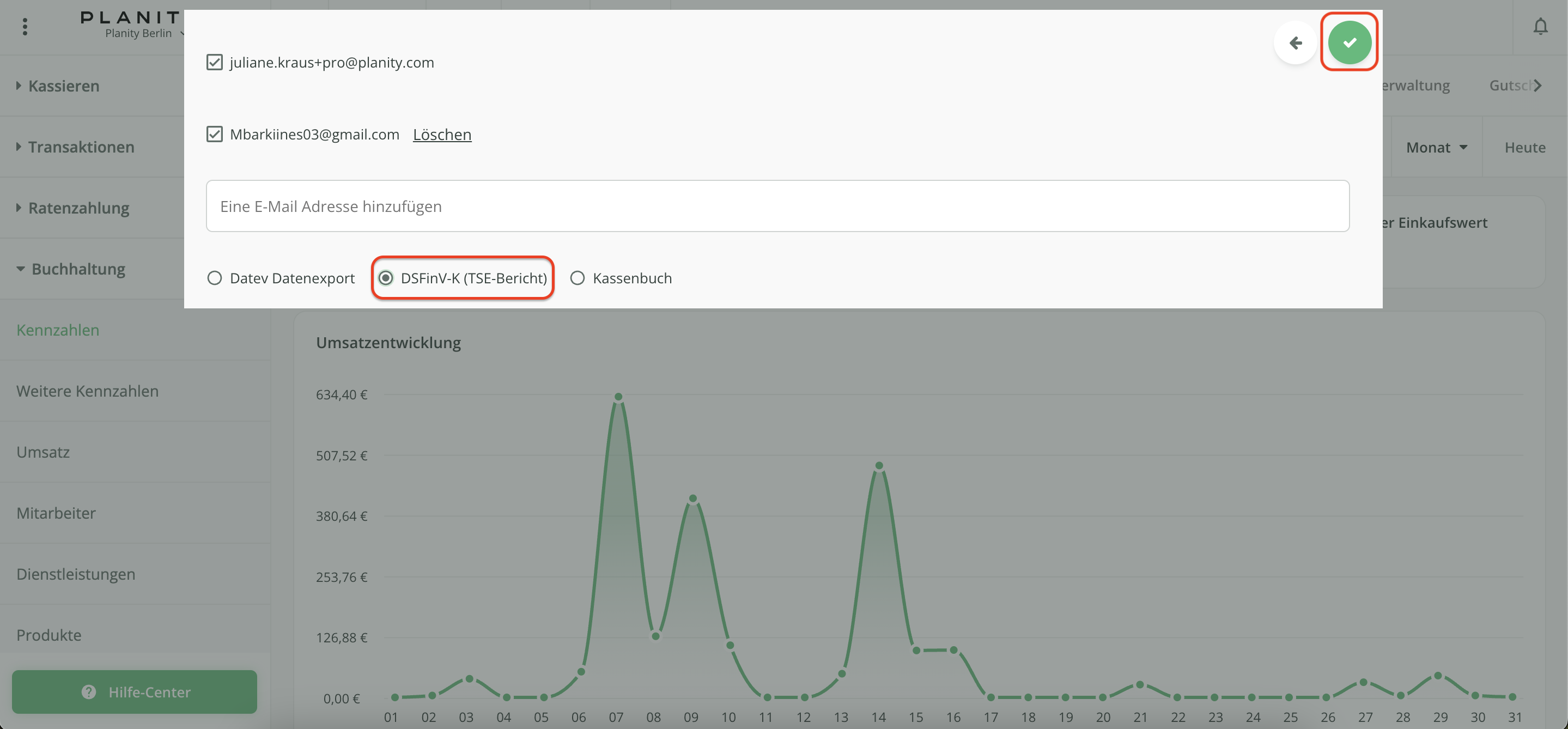The width and height of the screenshot is (1568, 729).
Task: Open the three-dot menu
Action: 25,27
